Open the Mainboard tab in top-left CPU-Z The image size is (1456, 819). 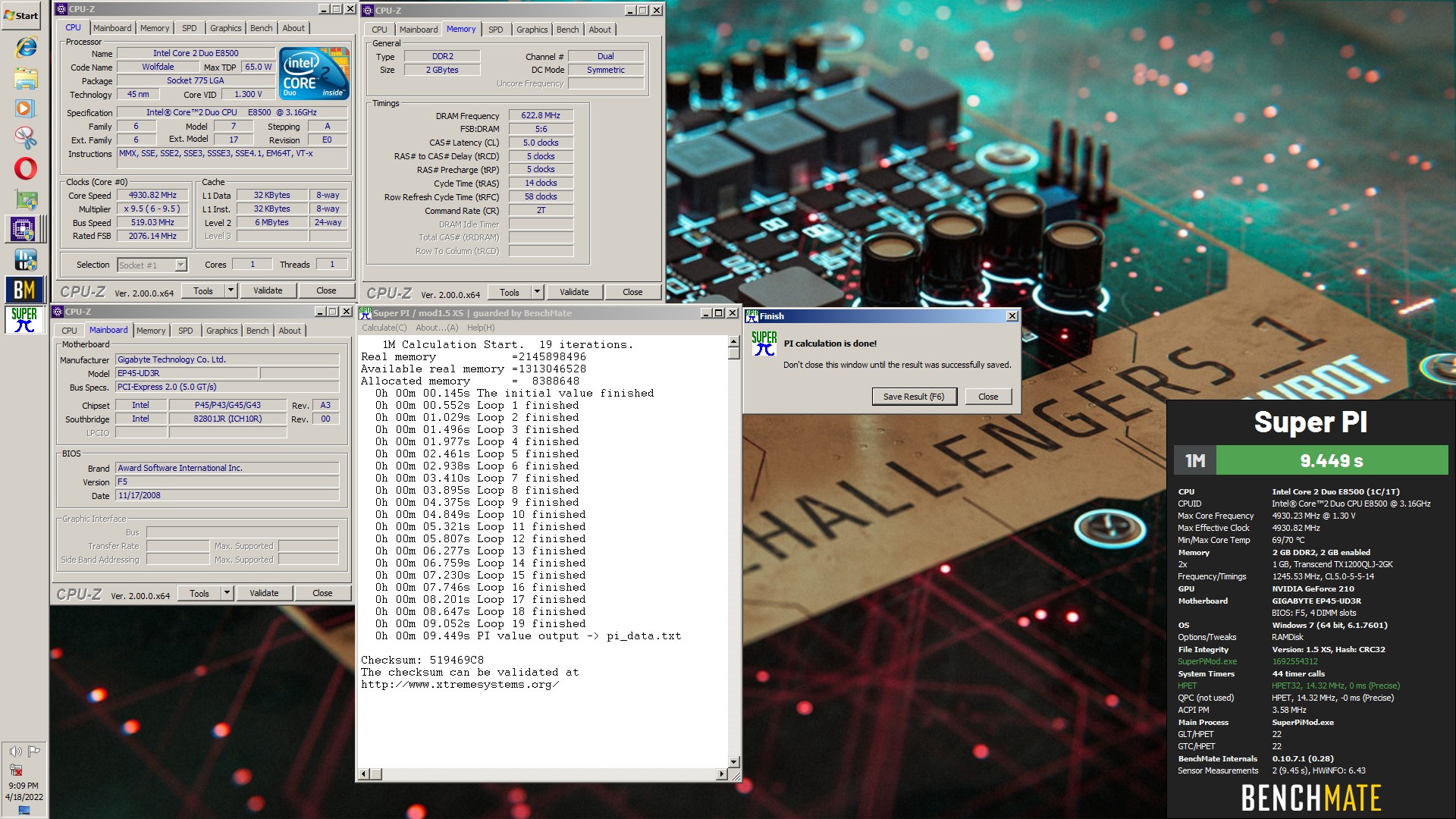(x=112, y=28)
